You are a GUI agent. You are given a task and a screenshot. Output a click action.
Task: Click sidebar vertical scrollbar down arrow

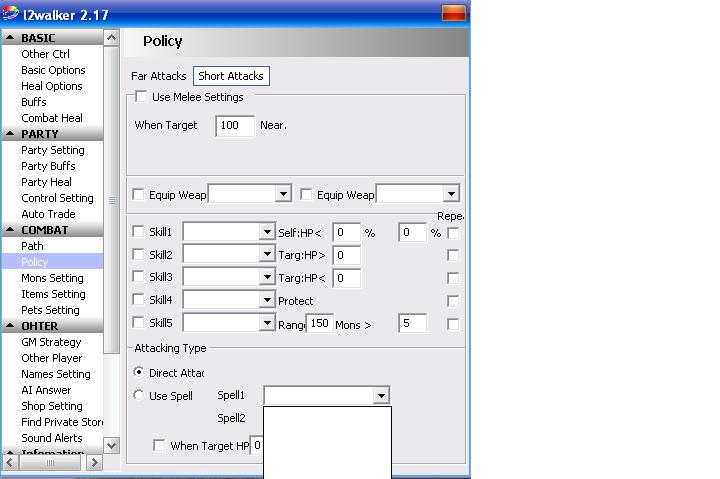pyautogui.click(x=111, y=445)
